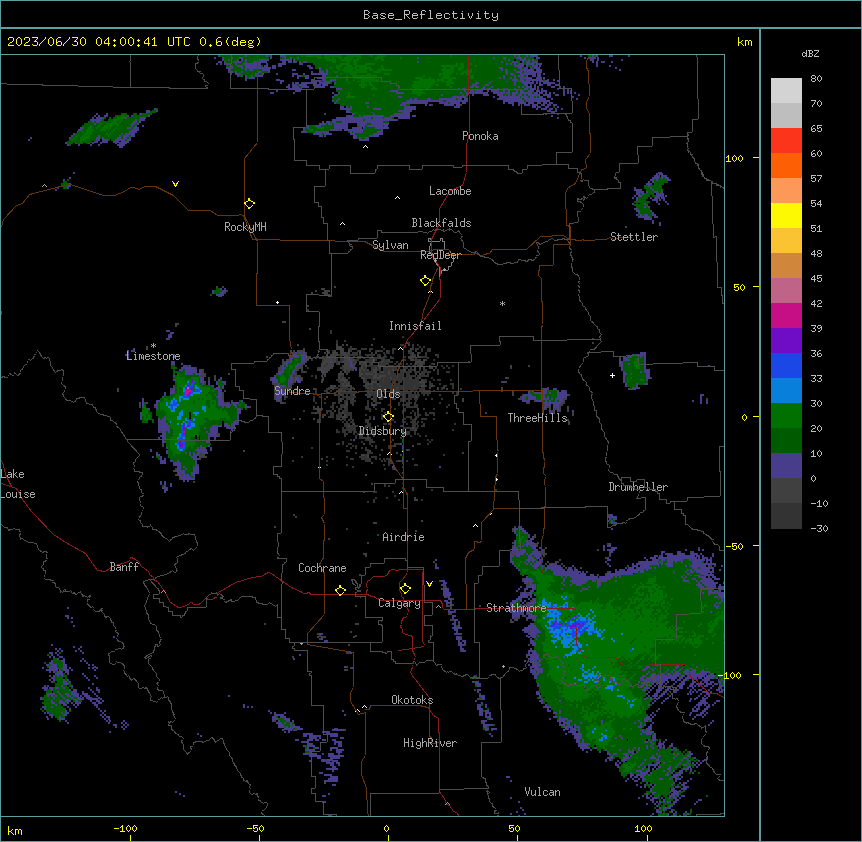Click the dBZ legend heading
Viewport: 862px width, 842px height.
810,54
